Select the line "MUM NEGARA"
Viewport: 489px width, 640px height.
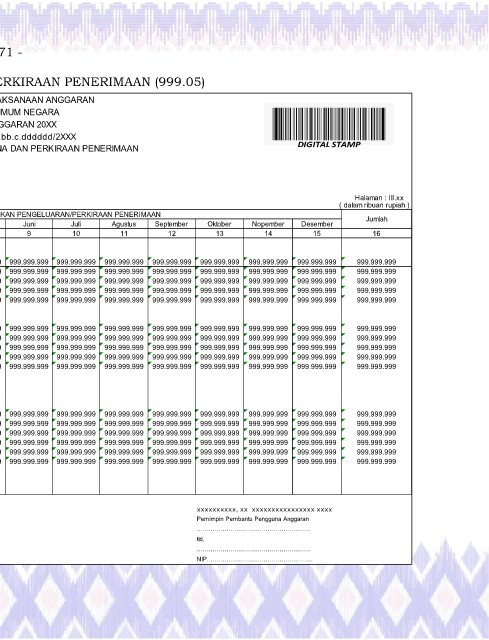tap(30, 112)
